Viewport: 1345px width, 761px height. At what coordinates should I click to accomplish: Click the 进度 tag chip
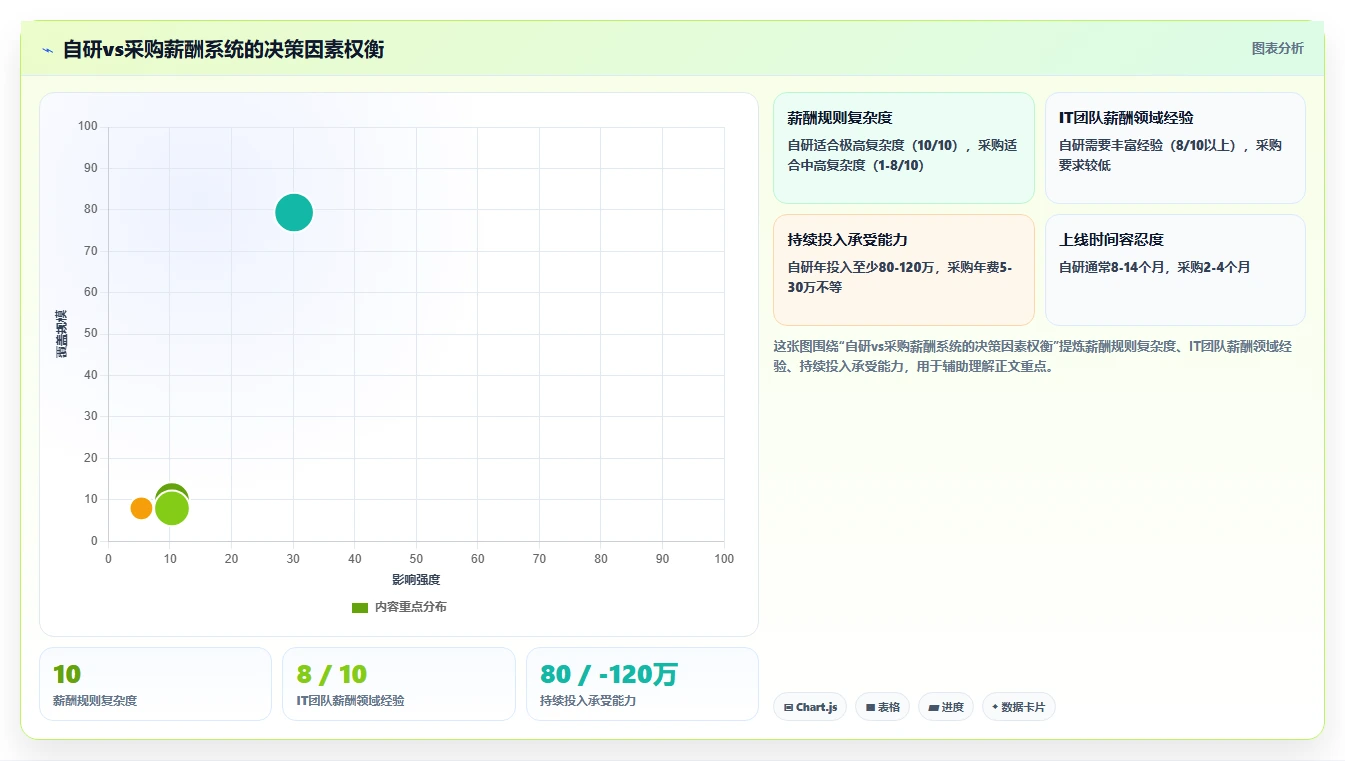point(946,707)
